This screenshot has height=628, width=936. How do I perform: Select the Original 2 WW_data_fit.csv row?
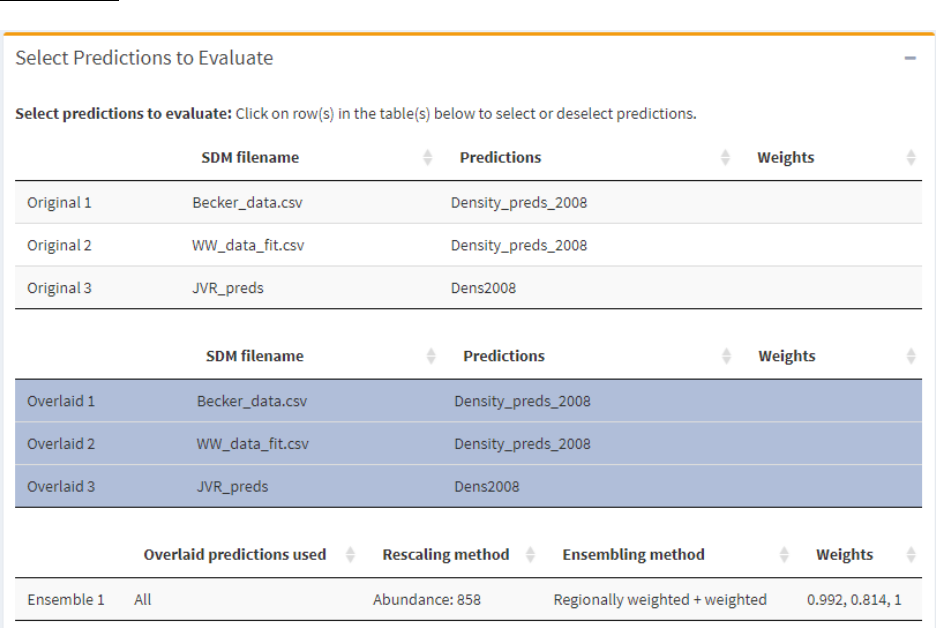pos(469,245)
